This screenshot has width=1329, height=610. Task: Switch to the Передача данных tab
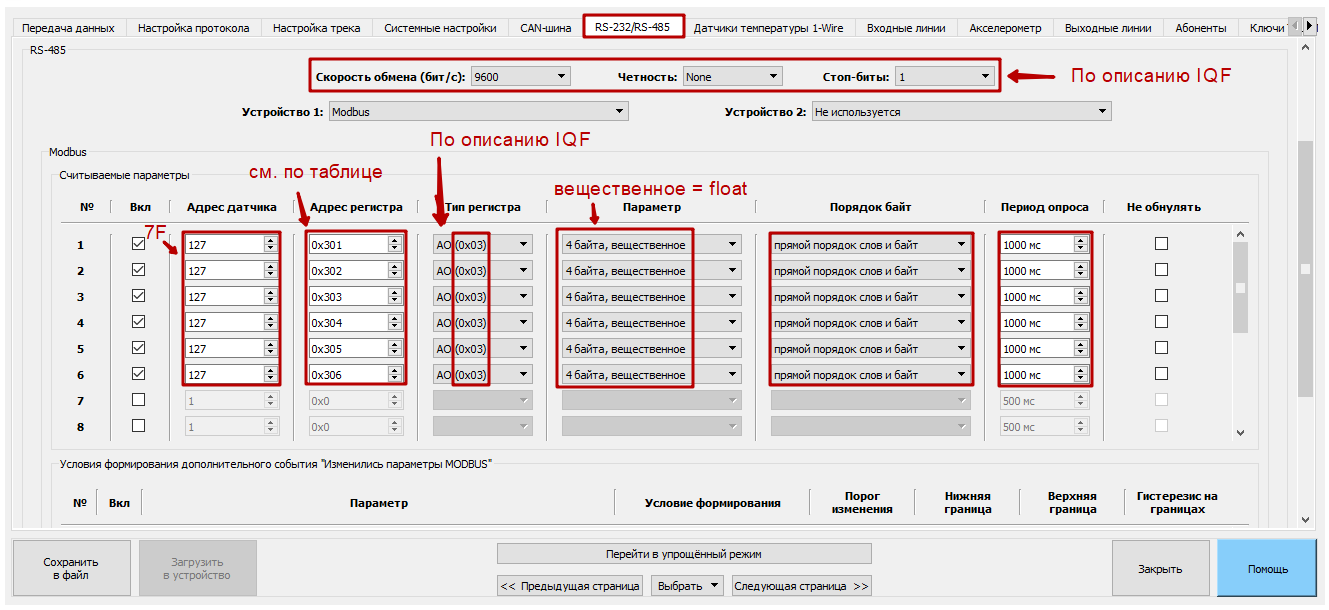(68, 28)
